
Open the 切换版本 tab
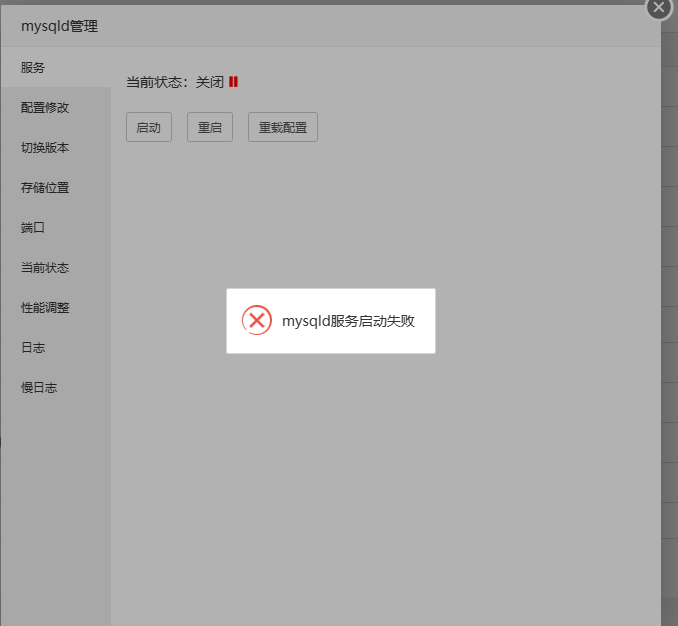tap(56, 148)
